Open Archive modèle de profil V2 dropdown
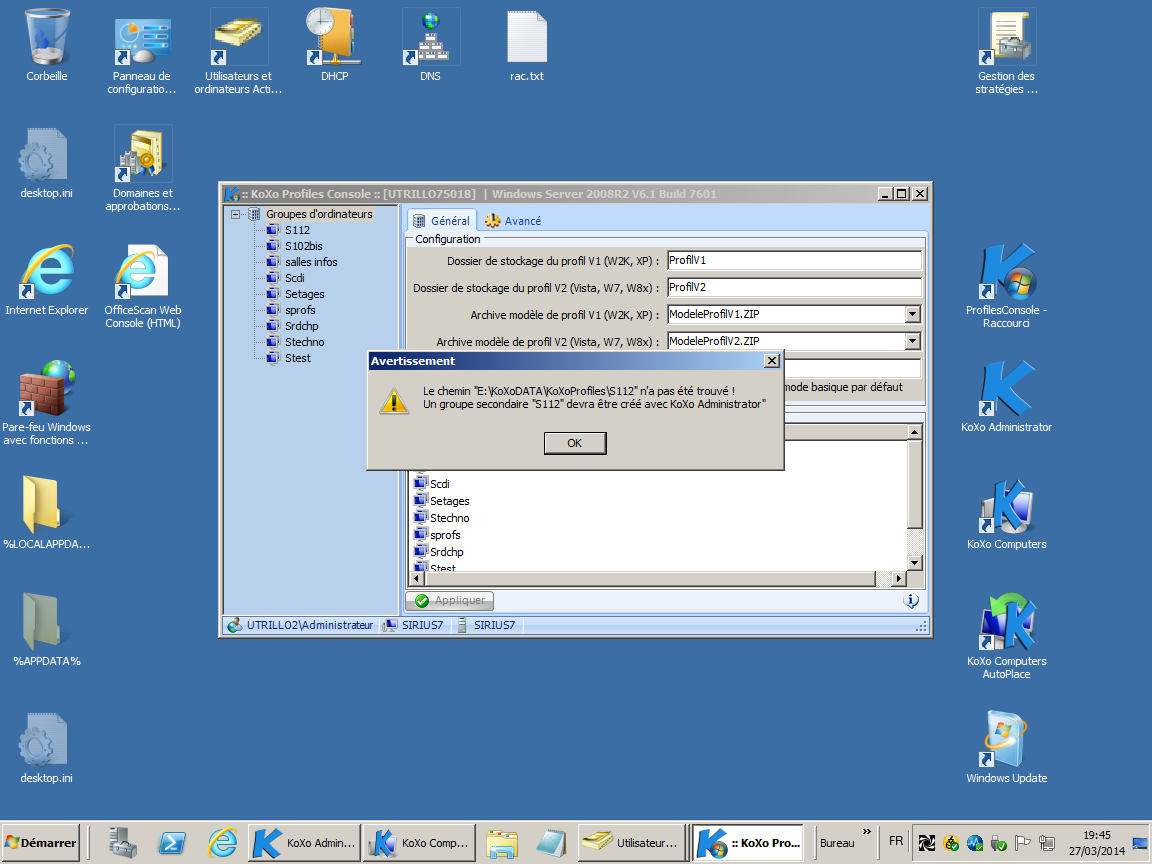 click(x=912, y=342)
